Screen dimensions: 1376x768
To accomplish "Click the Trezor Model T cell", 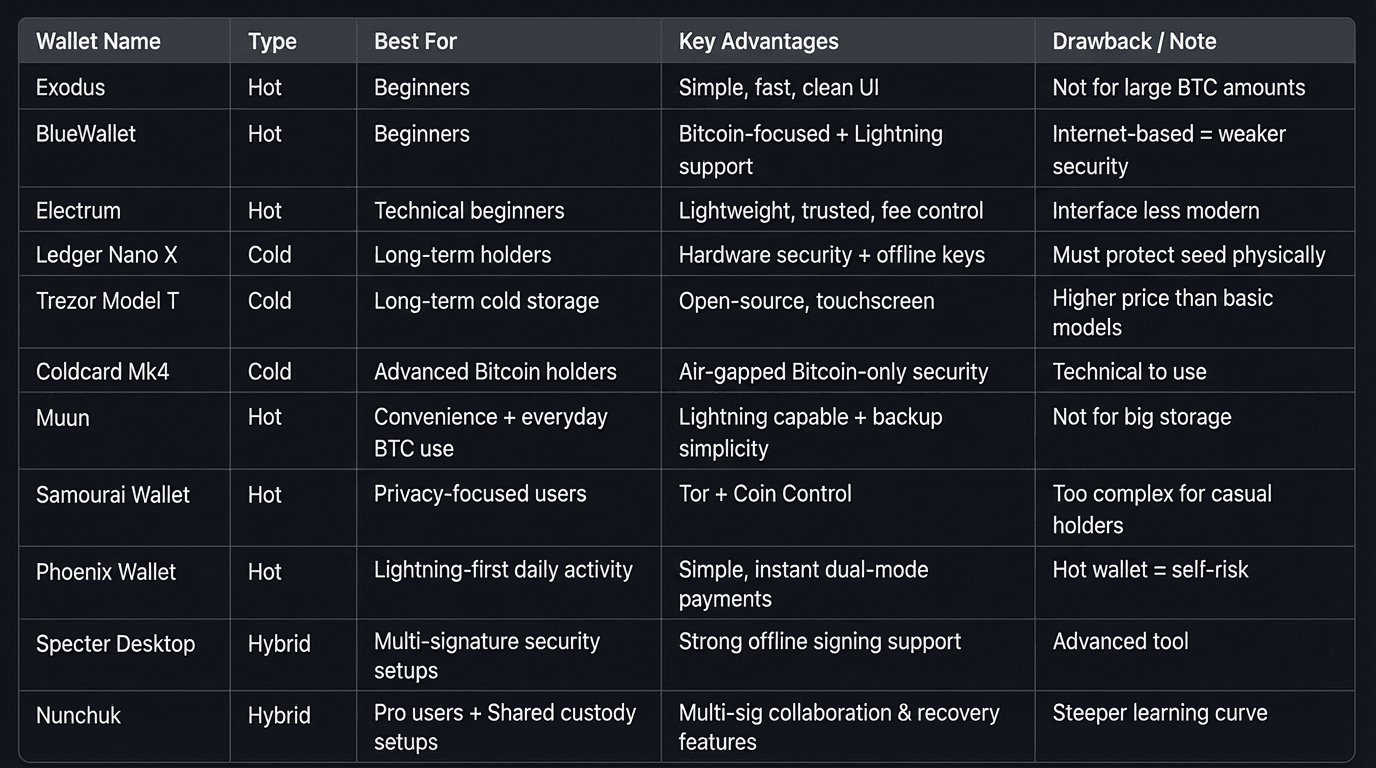I will tap(107, 301).
